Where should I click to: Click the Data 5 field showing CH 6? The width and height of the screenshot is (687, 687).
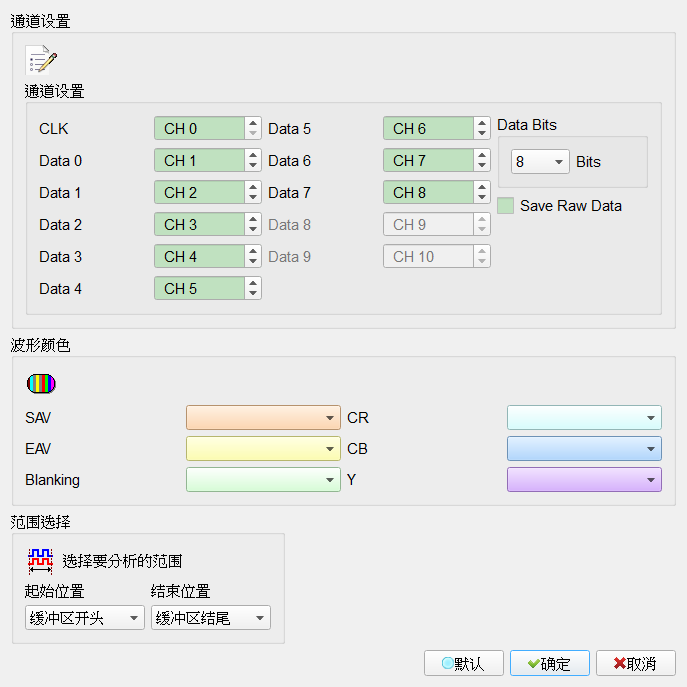pyautogui.click(x=428, y=128)
